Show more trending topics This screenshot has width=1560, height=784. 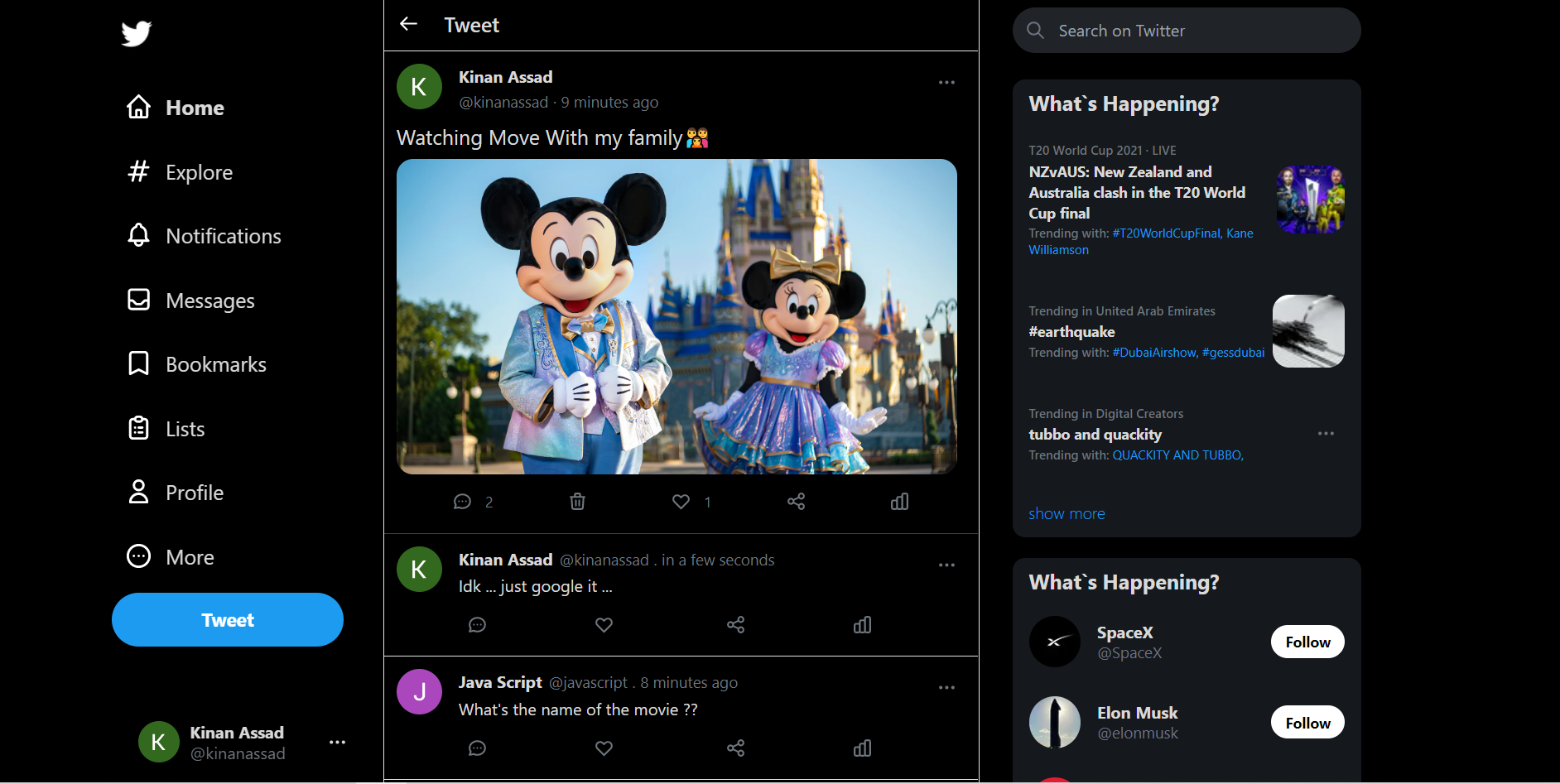(1066, 513)
